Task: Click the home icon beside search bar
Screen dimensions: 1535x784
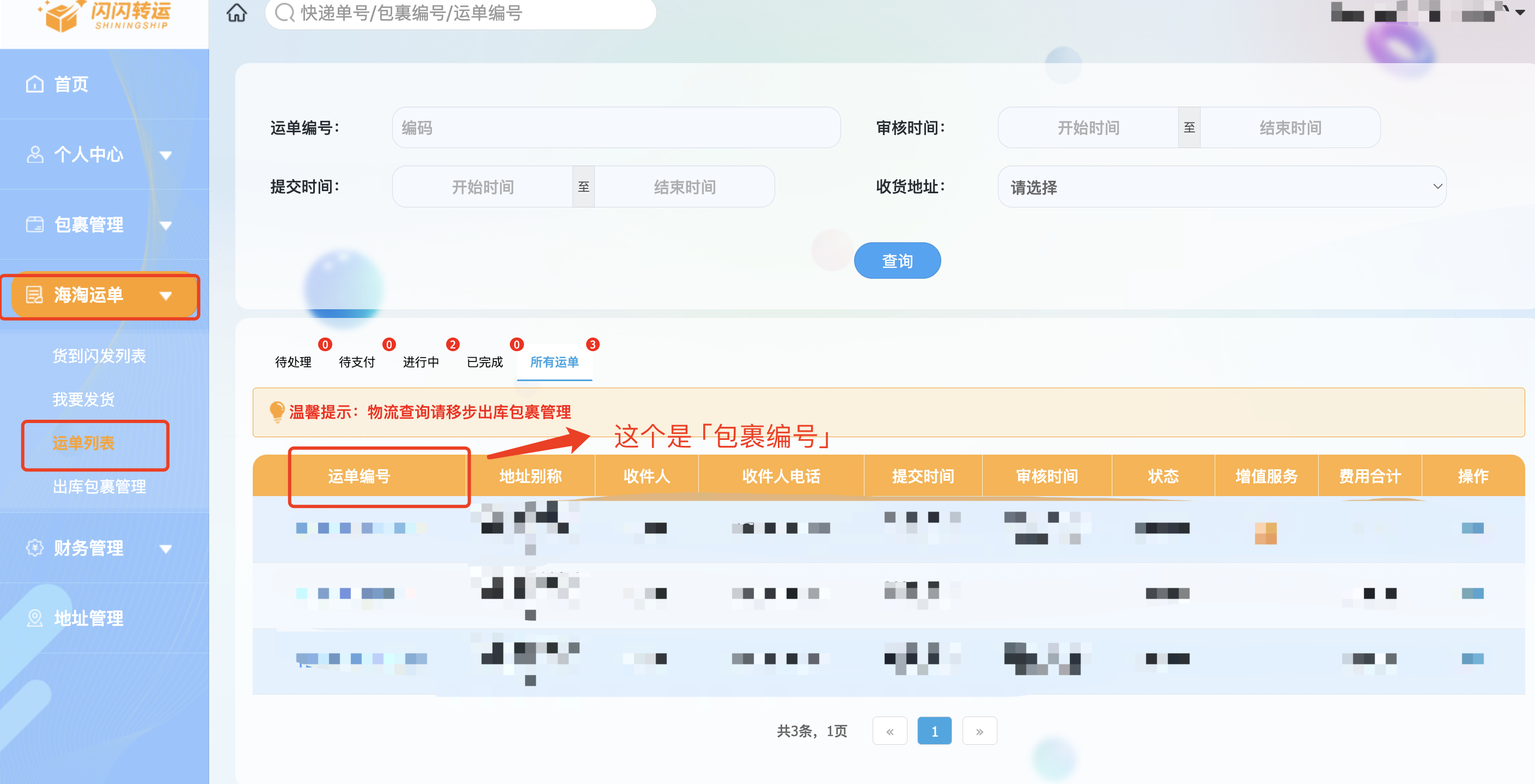Action: point(236,13)
